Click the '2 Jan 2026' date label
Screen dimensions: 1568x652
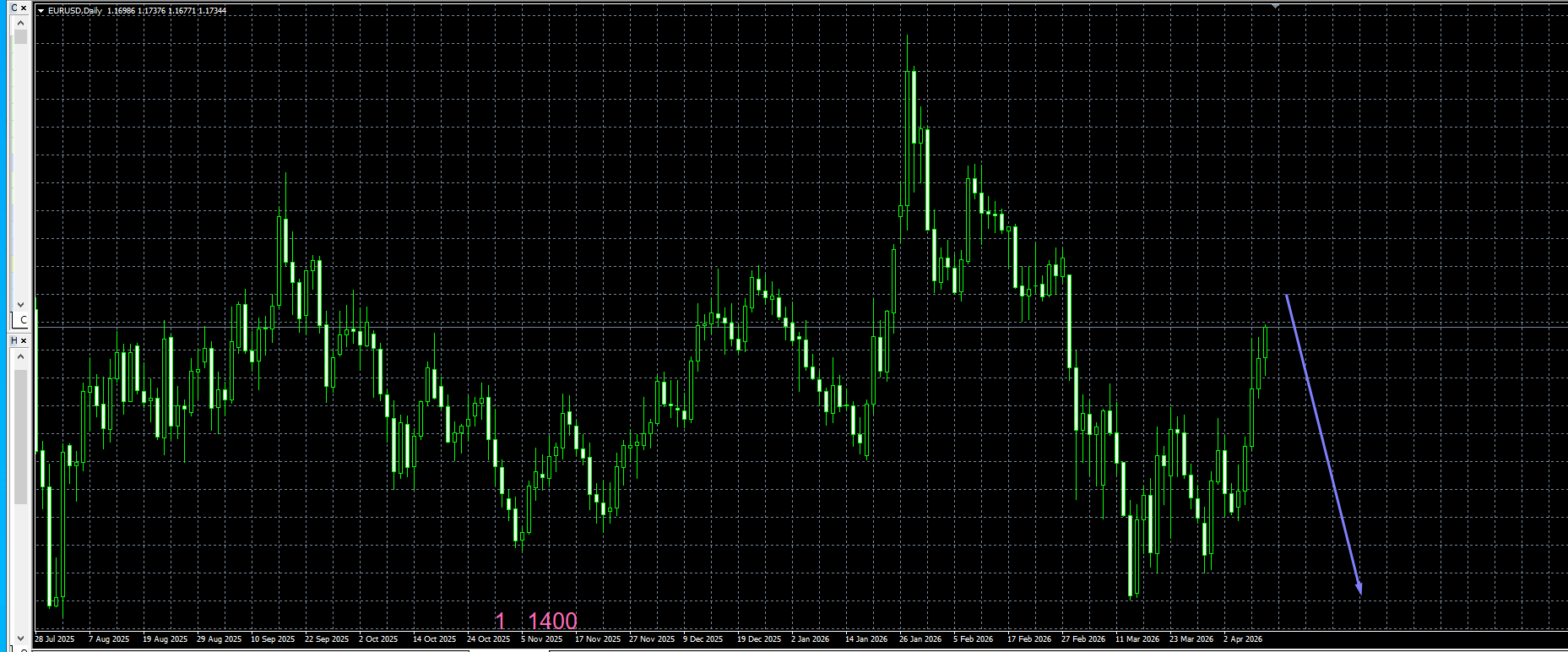(x=811, y=639)
